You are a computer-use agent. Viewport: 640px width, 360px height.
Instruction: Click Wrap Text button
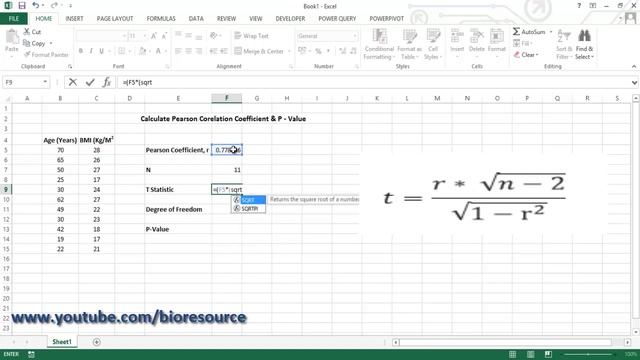251,36
